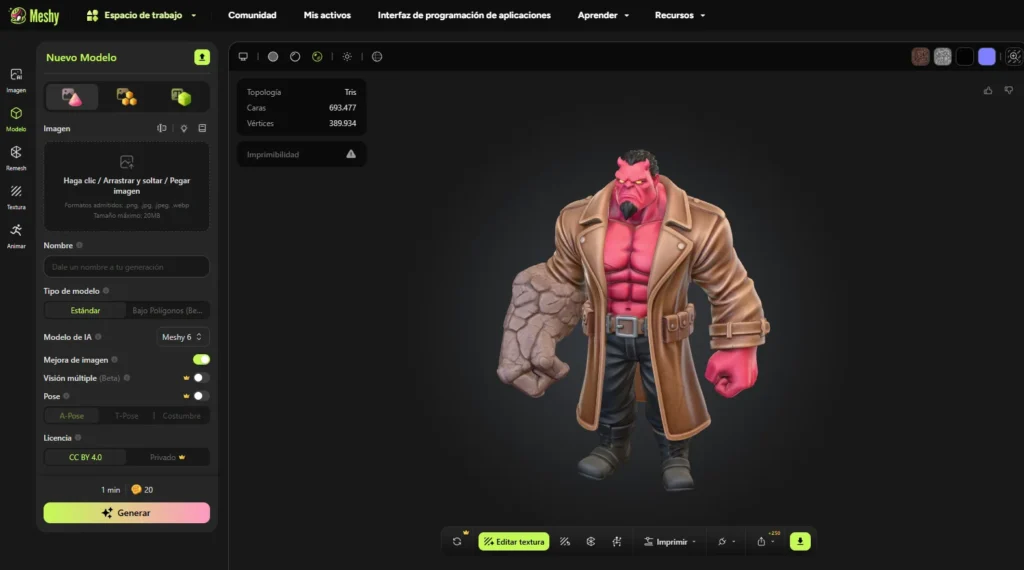Image resolution: width=1024 pixels, height=570 pixels.
Task: Open the Meshy 6 AI model dropdown
Action: (x=182, y=337)
